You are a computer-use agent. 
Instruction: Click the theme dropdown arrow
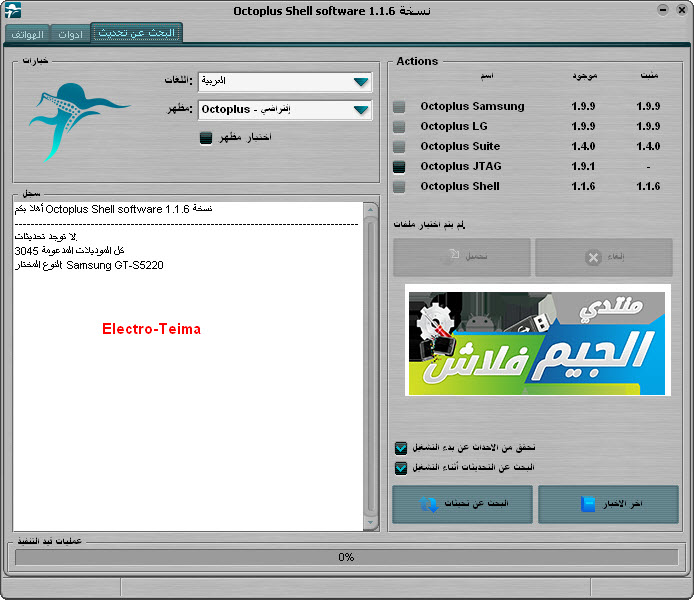point(361,110)
